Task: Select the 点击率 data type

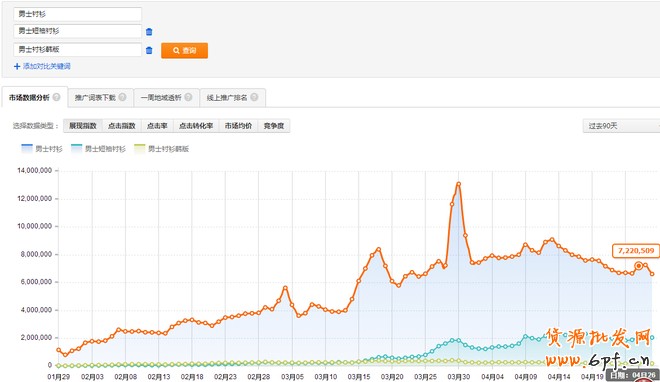Action: coord(157,126)
